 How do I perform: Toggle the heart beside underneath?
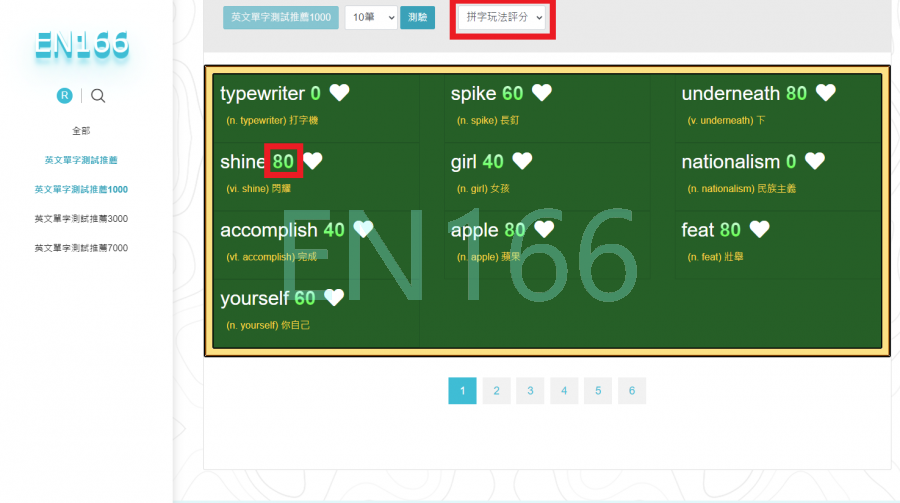click(x=826, y=92)
